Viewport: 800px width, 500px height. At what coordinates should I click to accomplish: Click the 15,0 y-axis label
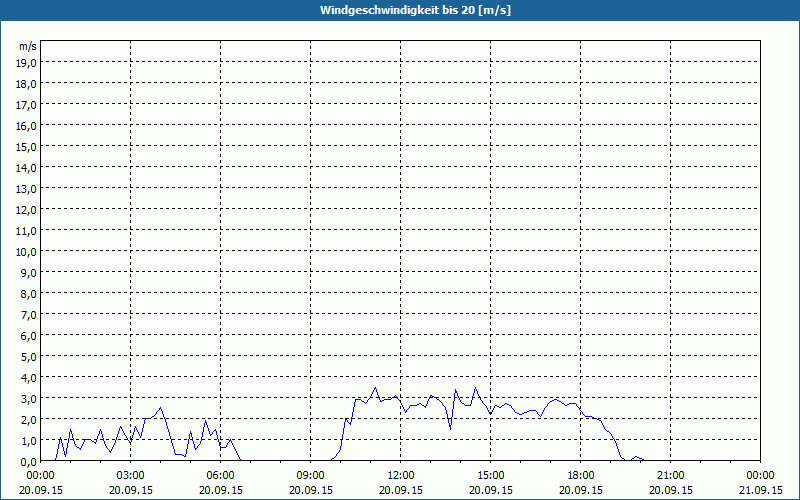tap(27, 147)
